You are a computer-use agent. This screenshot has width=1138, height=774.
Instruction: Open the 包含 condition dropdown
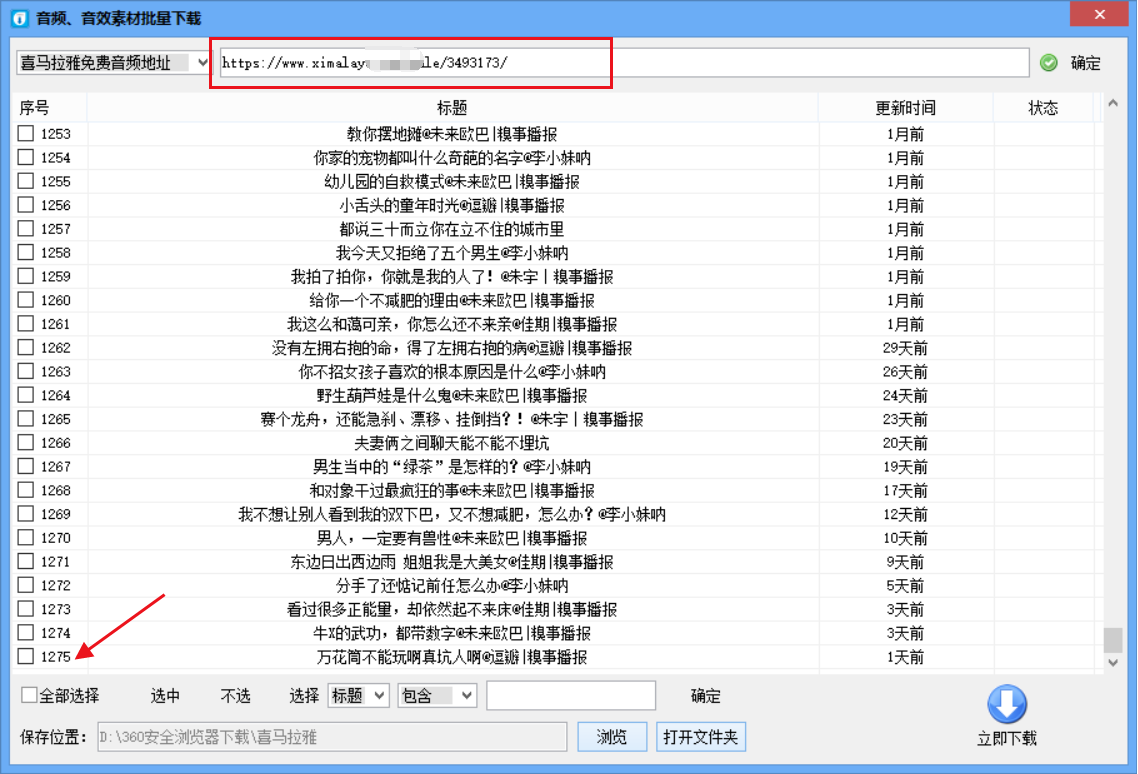coord(437,696)
